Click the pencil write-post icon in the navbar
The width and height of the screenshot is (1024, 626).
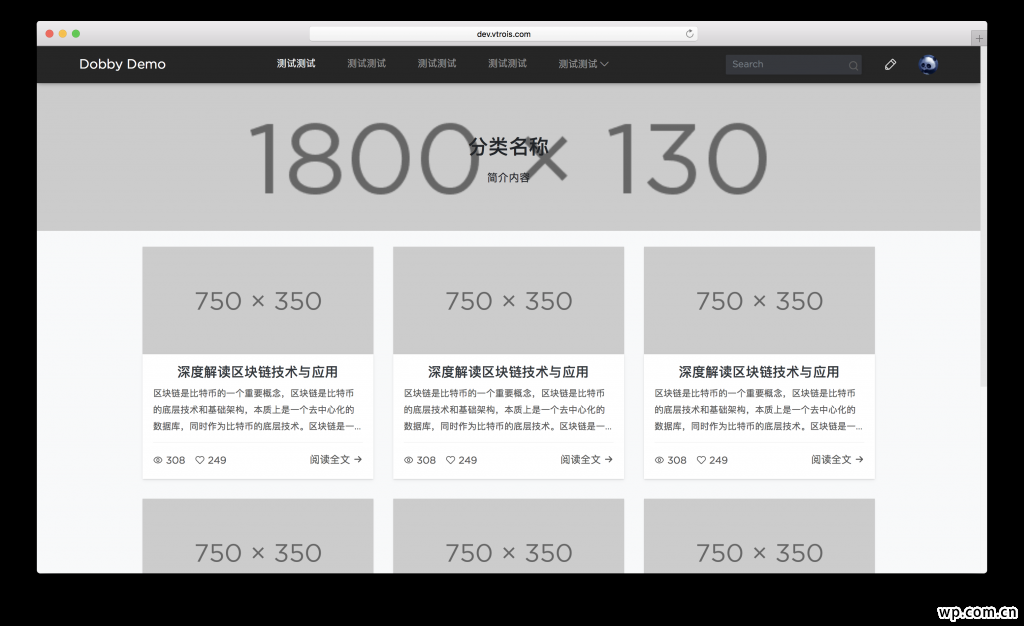[x=890, y=65]
